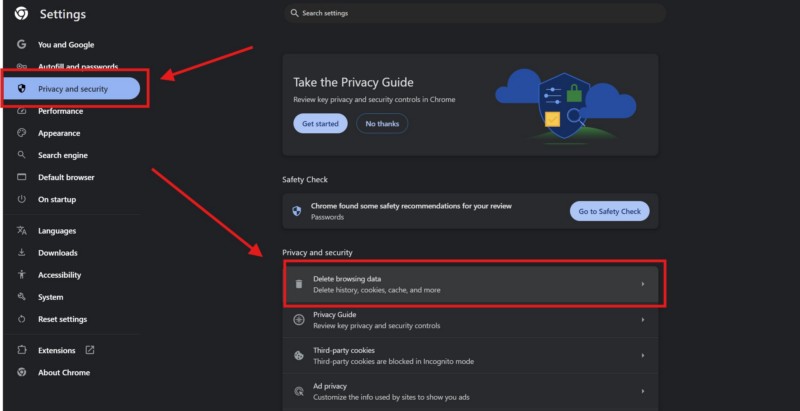Click the Extensions external-link icon

(90, 350)
